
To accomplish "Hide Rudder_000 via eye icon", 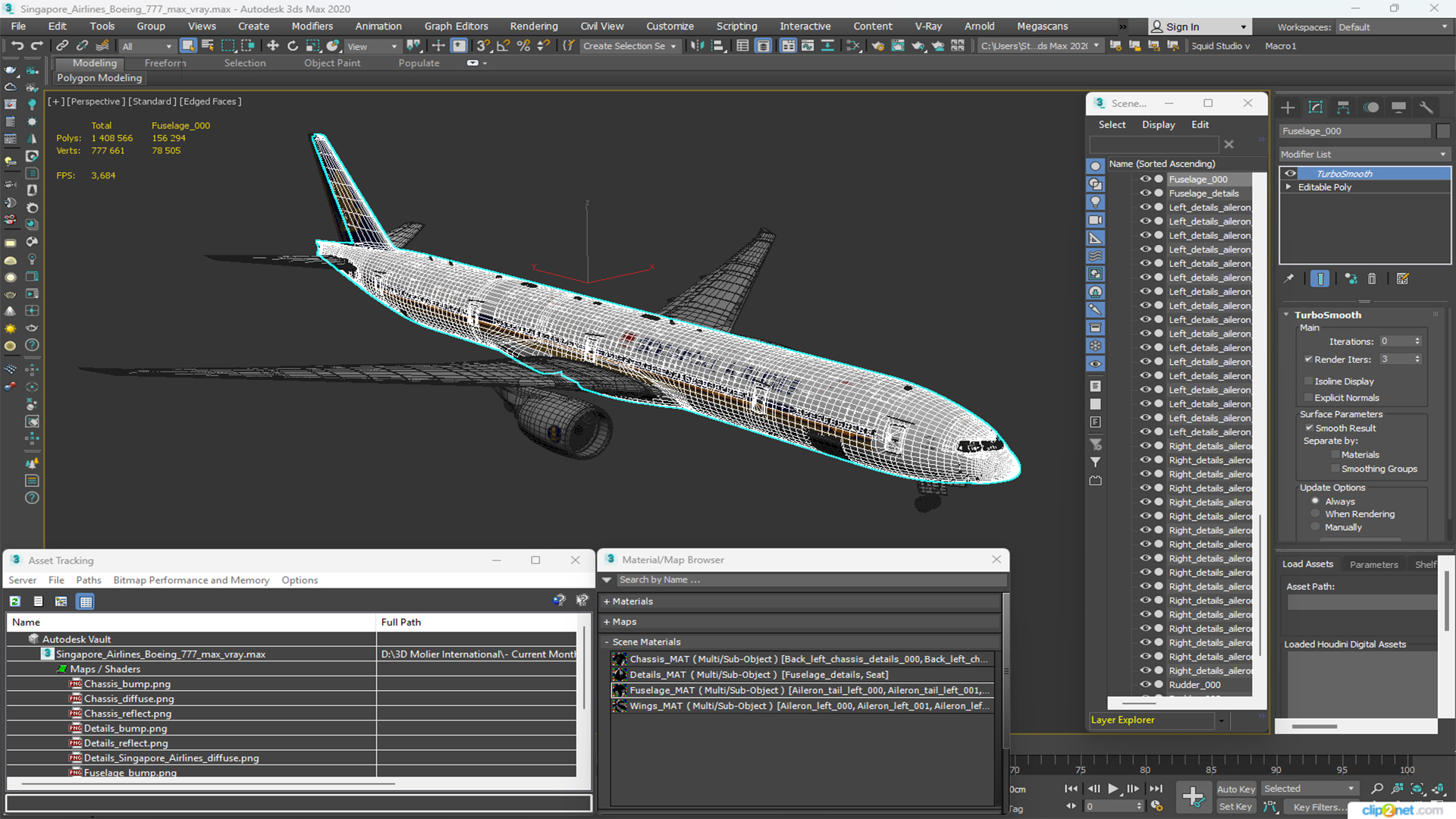I will tap(1145, 685).
